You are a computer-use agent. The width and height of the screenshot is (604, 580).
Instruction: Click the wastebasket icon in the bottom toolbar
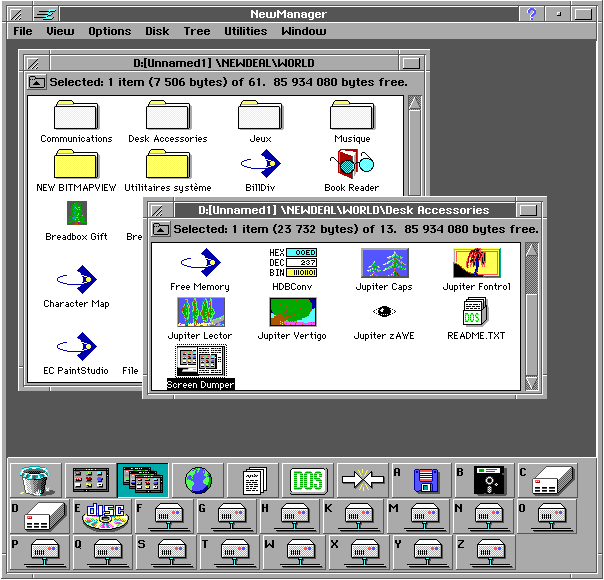[35, 480]
